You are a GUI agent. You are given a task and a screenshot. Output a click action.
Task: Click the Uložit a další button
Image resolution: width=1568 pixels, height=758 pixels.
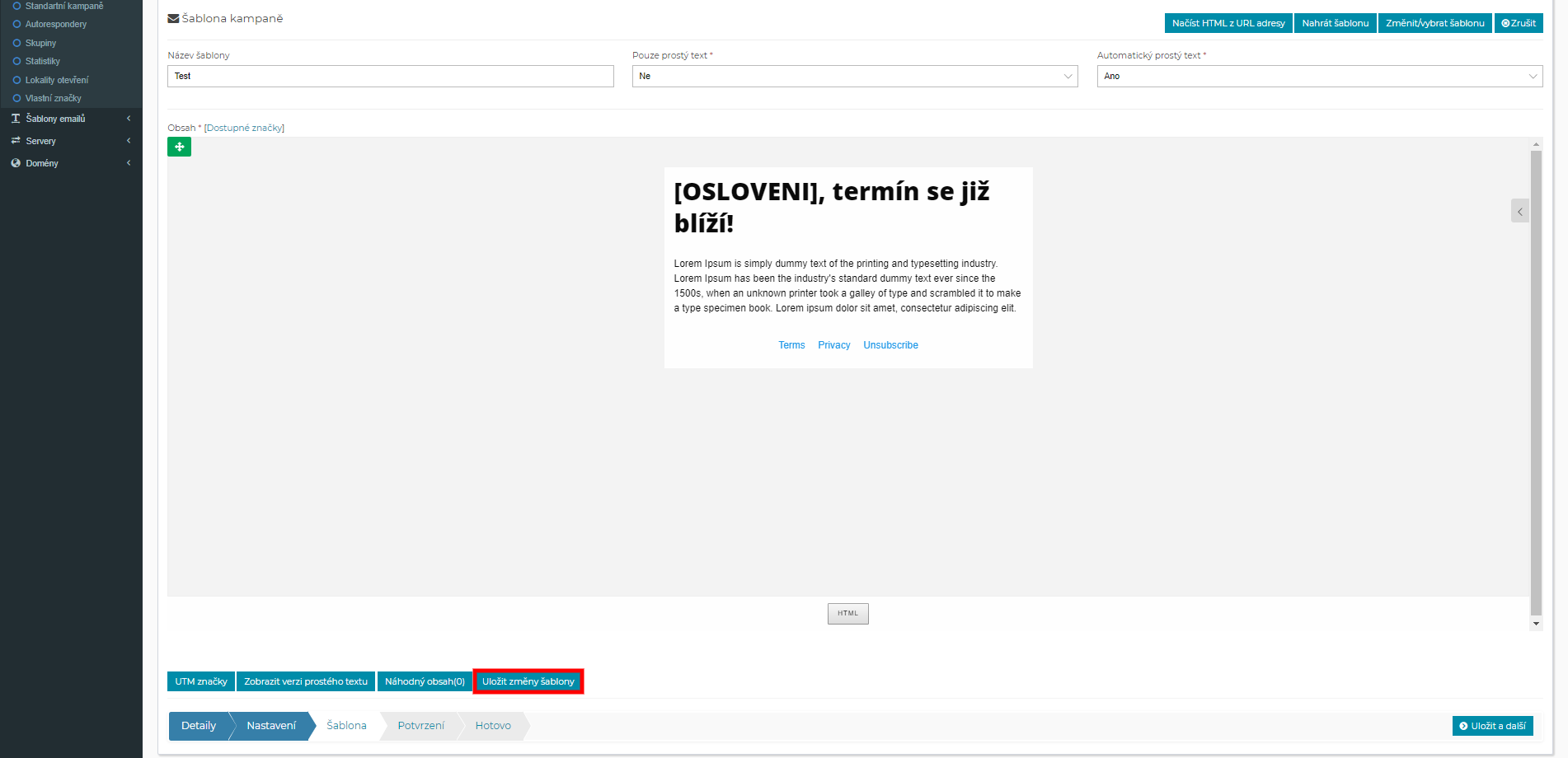tap(1492, 726)
